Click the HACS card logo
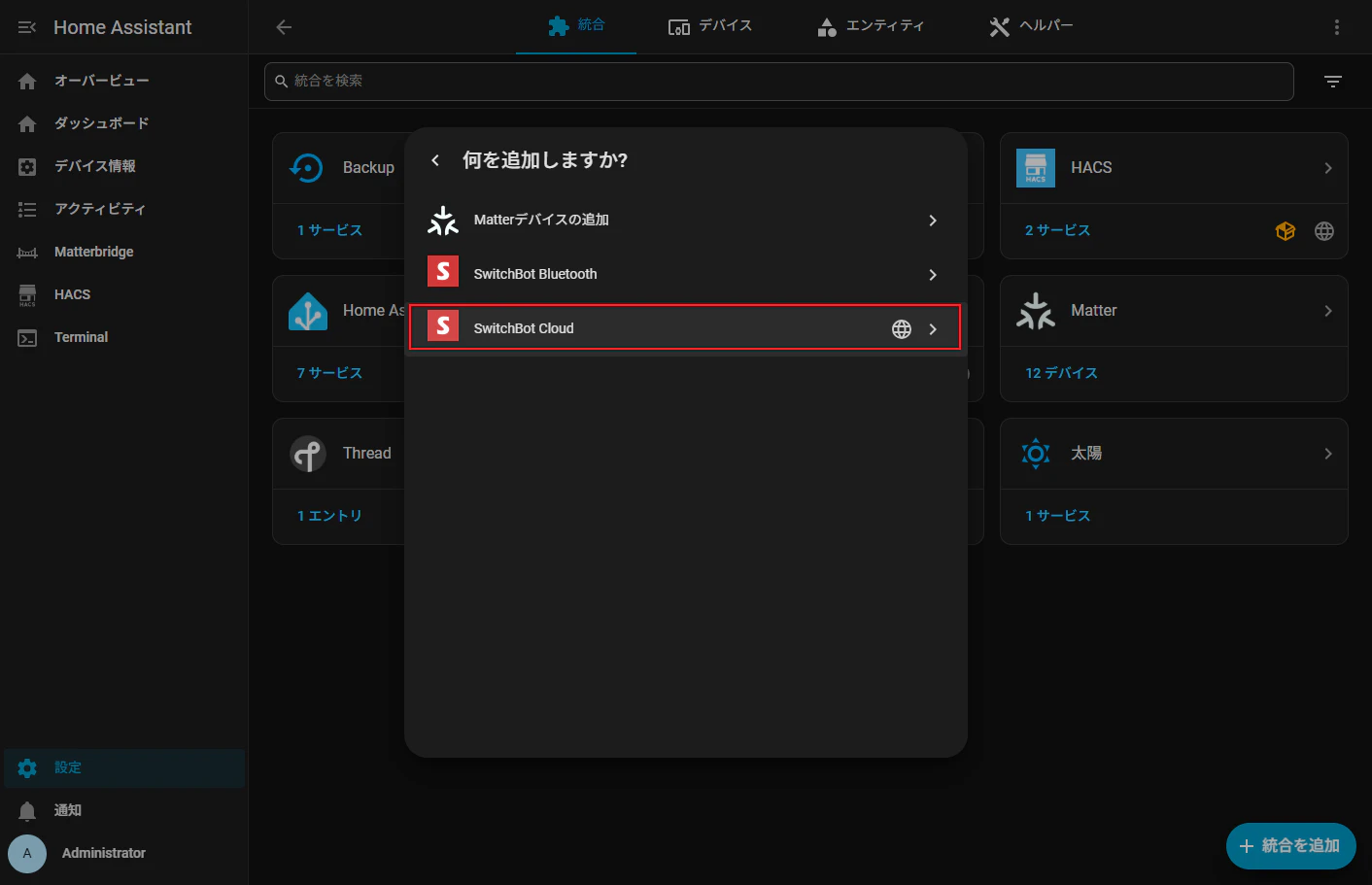This screenshot has height=885, width=1372. (x=1036, y=168)
